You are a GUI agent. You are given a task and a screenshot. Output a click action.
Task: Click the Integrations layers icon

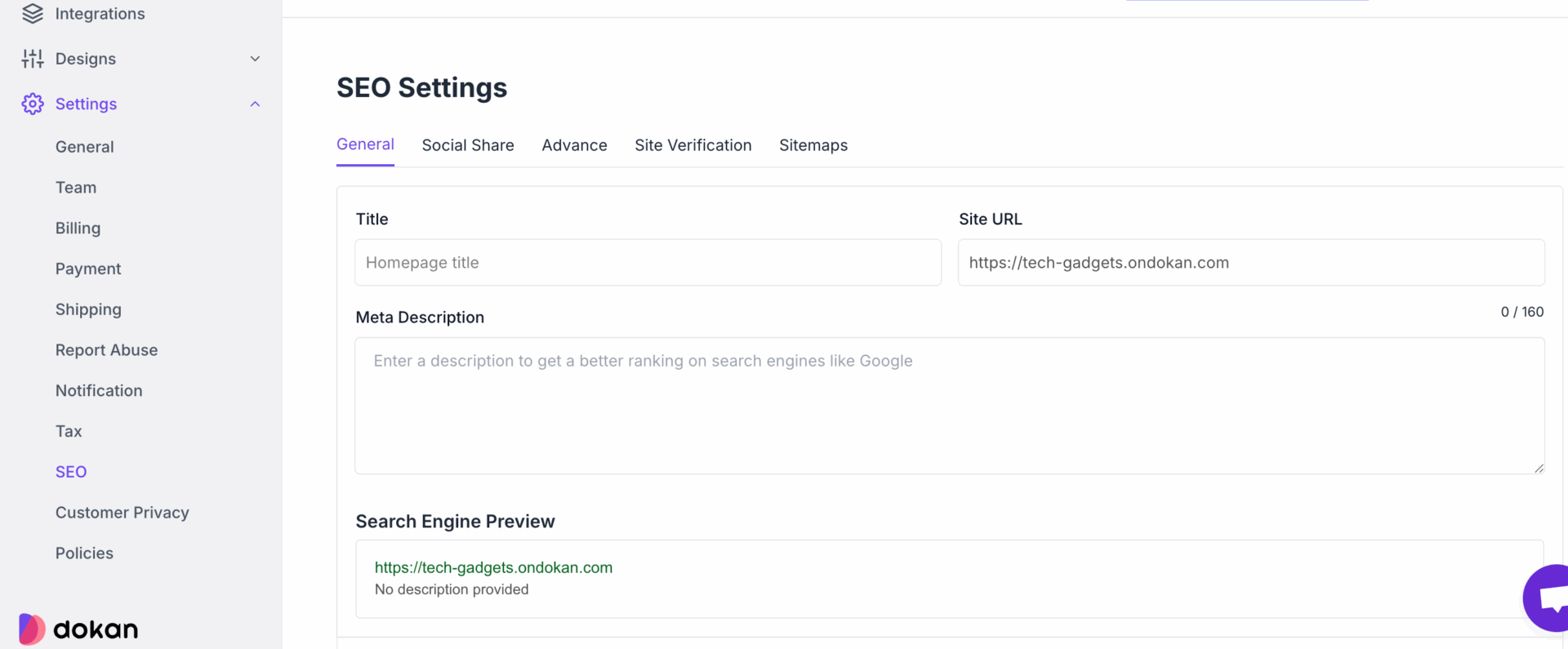[33, 14]
